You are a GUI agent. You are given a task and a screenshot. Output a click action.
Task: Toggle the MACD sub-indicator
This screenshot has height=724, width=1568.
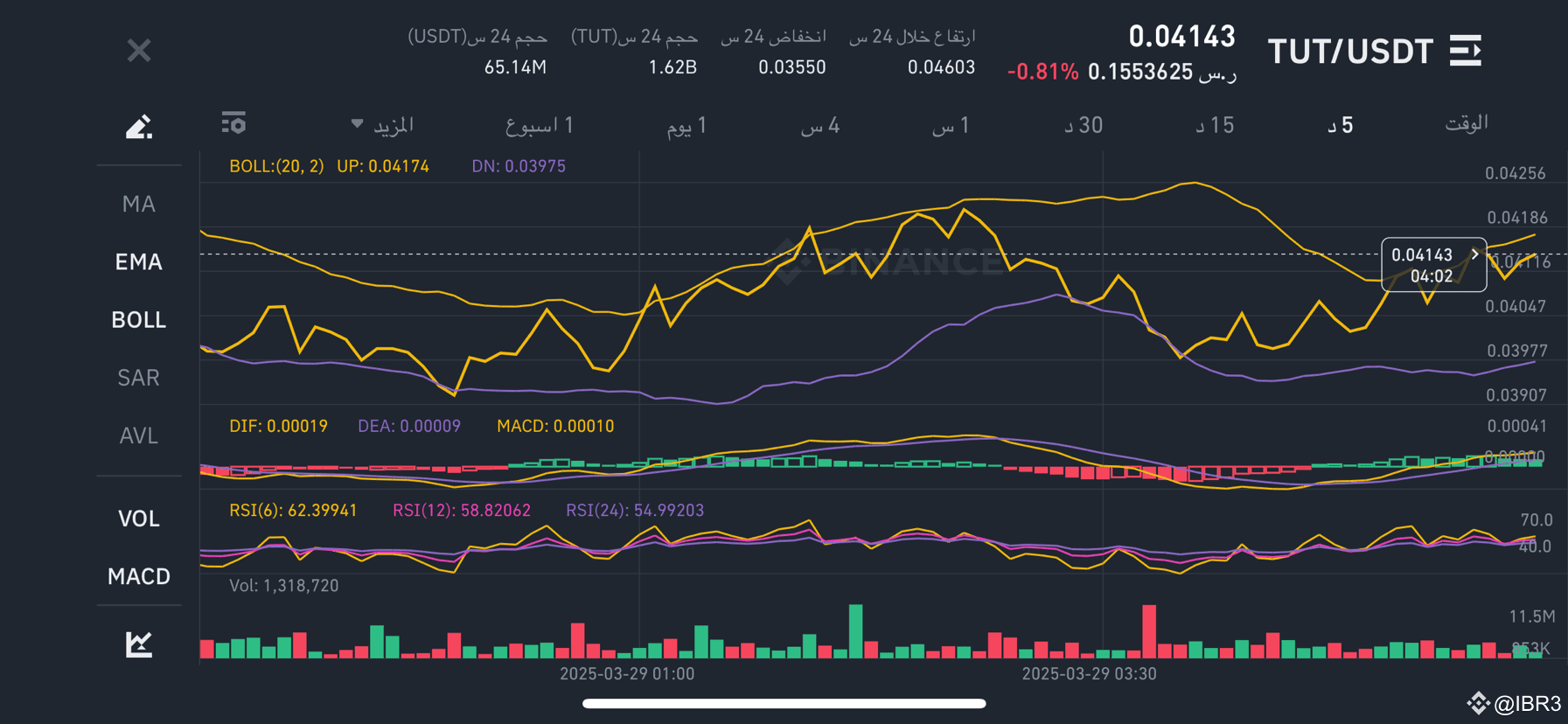[x=139, y=576]
